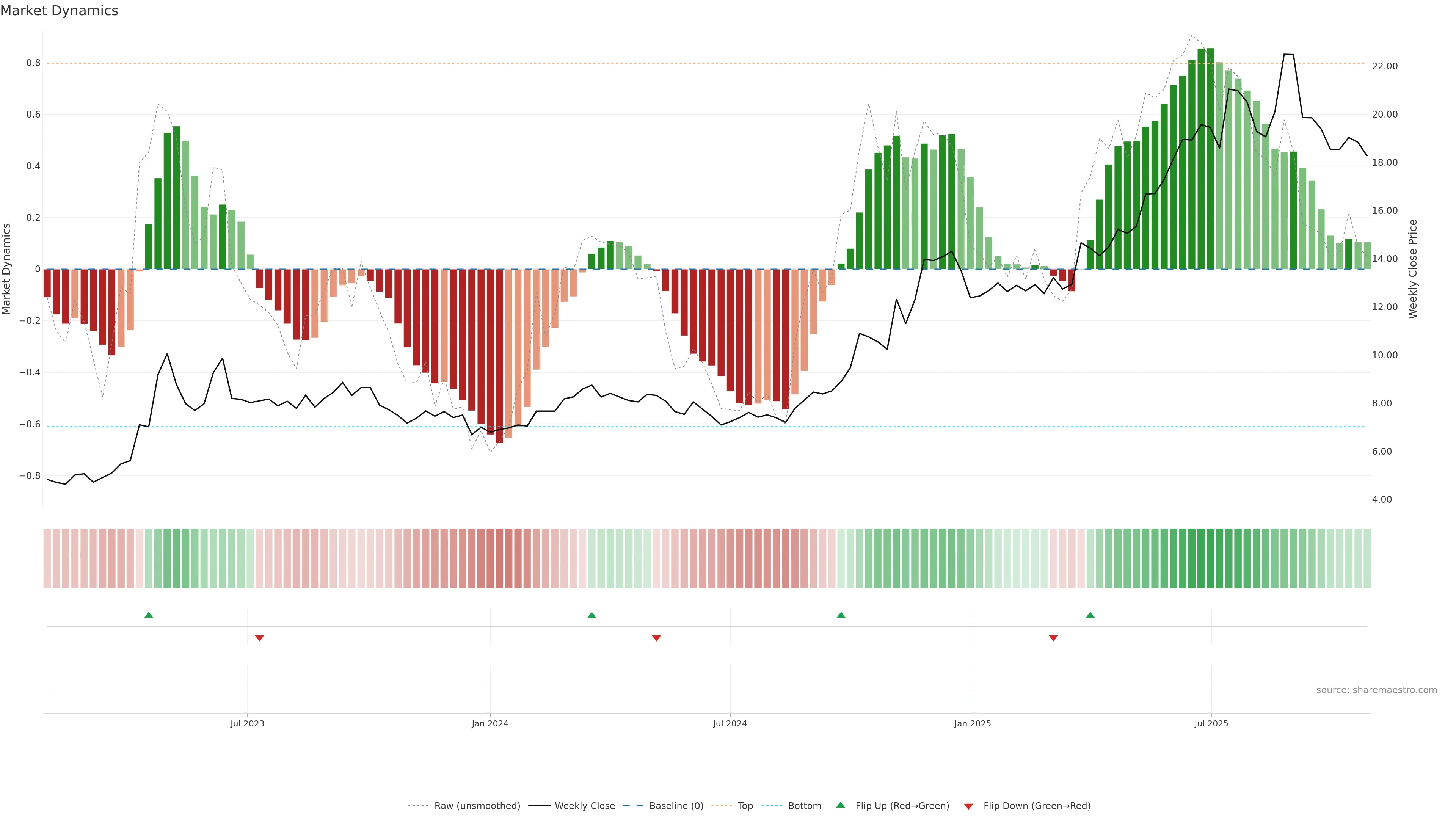1456x819 pixels.
Task: Toggle Weekly Close series in legend
Action: point(584,806)
